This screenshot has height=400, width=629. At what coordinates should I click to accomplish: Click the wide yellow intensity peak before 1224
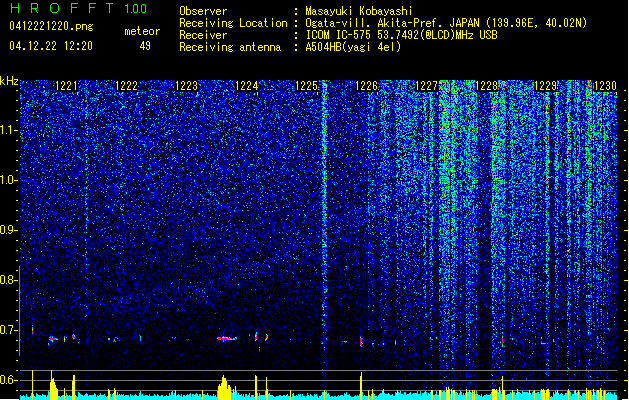click(225, 387)
